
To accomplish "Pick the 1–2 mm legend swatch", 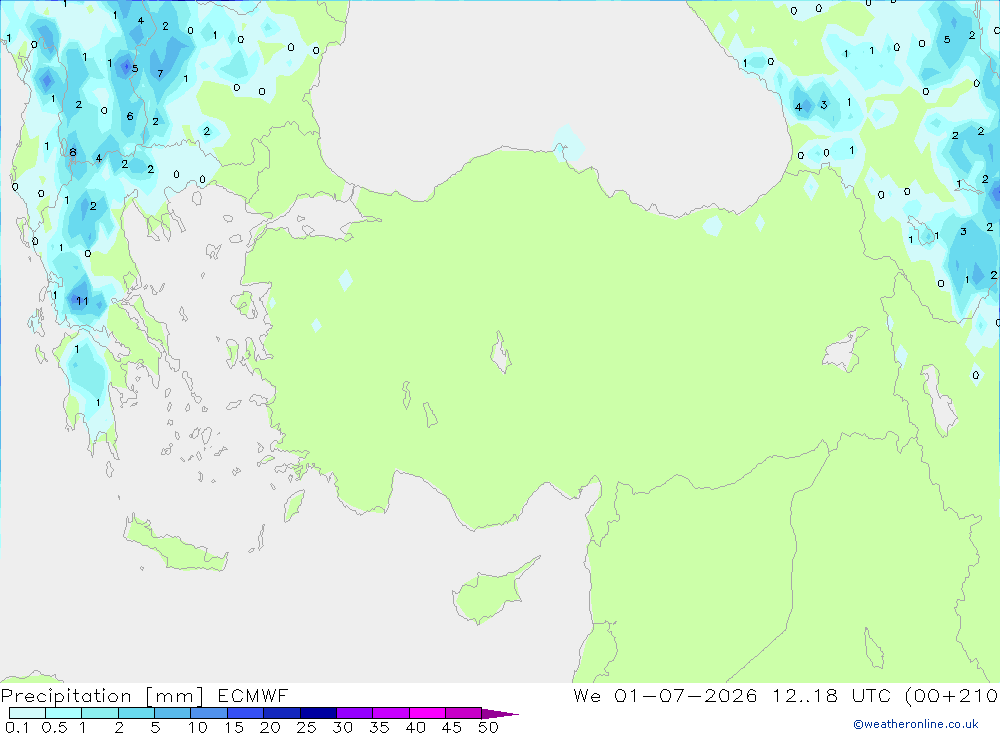I will (99, 713).
